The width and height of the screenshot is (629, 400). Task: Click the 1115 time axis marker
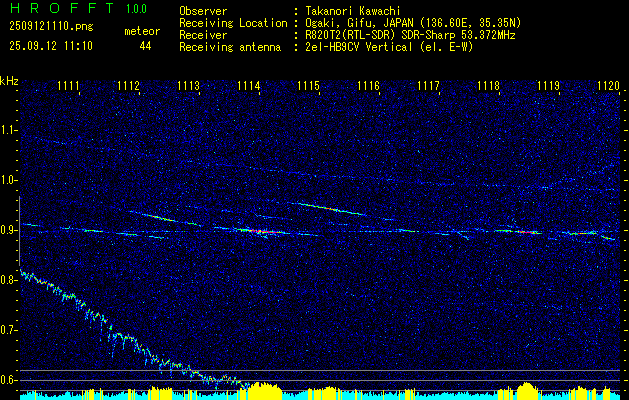tap(308, 85)
